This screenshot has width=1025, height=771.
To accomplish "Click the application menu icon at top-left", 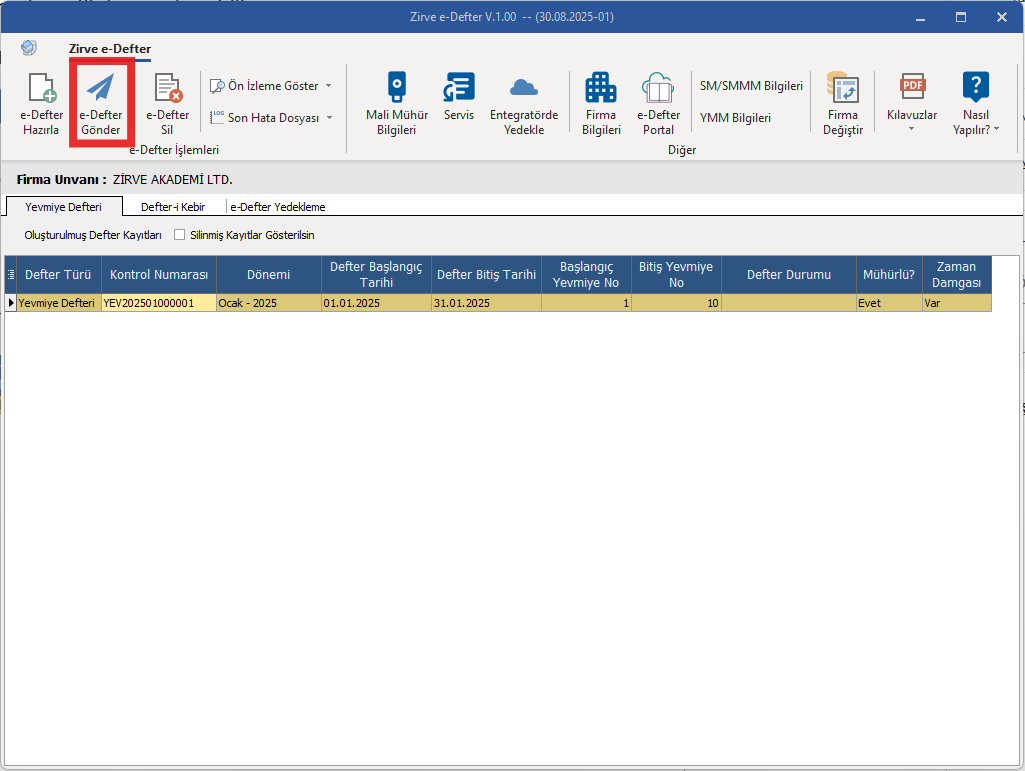I will (x=29, y=47).
